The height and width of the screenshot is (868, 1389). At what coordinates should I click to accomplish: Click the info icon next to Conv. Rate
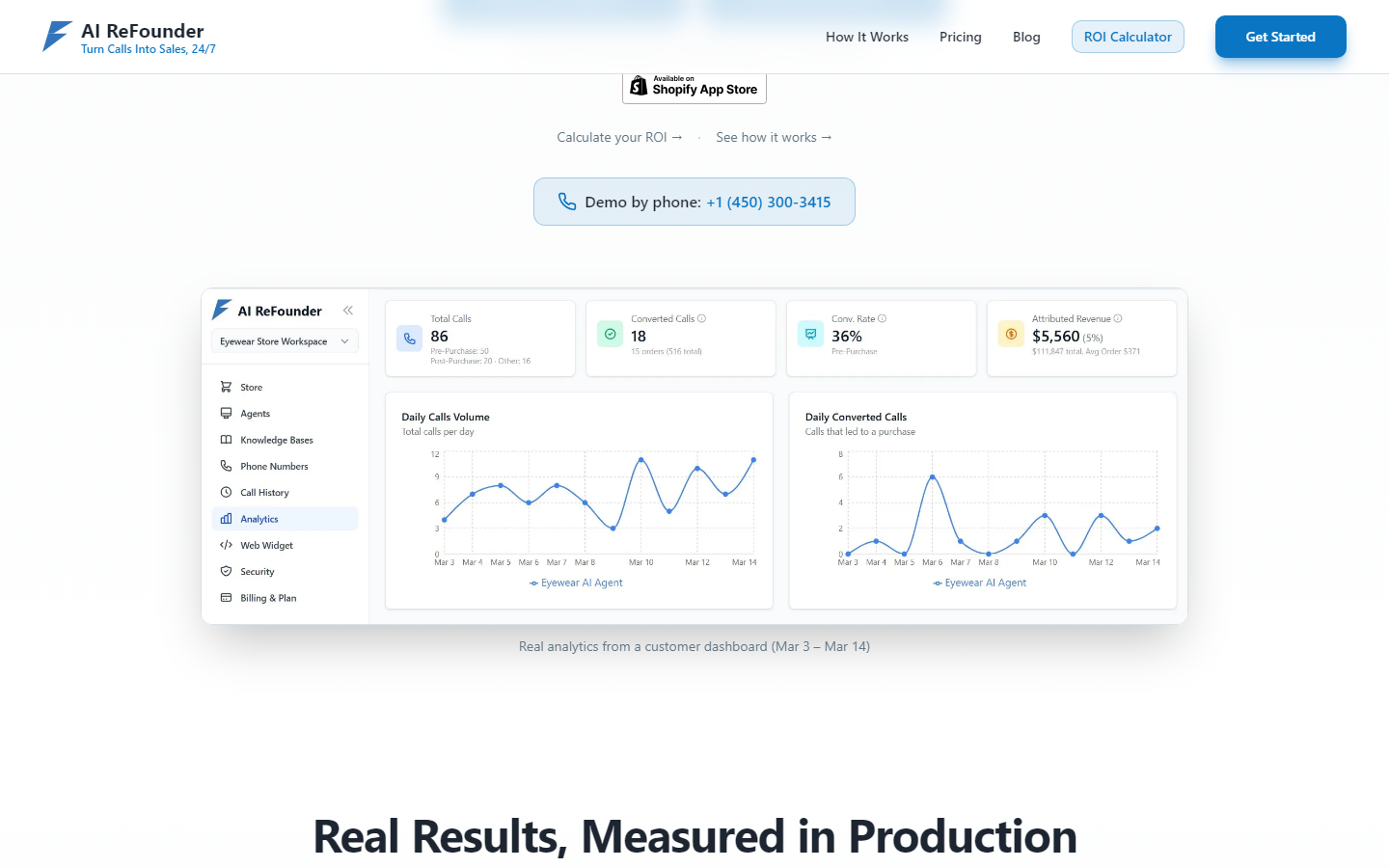882,318
